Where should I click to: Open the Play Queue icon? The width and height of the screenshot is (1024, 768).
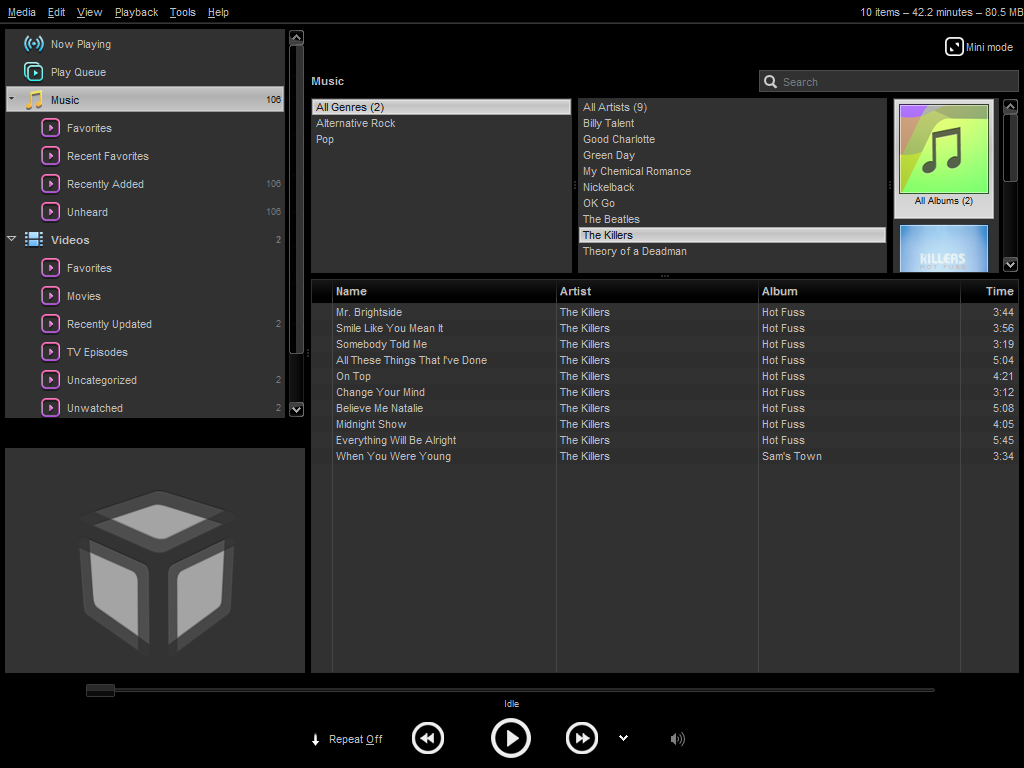point(34,72)
